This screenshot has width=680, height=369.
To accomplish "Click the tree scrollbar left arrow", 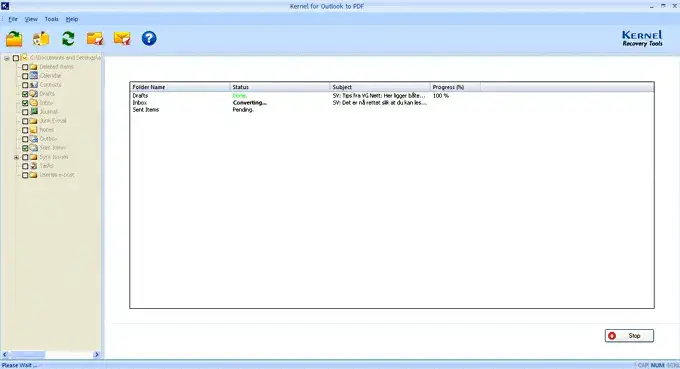I will tap(5, 355).
